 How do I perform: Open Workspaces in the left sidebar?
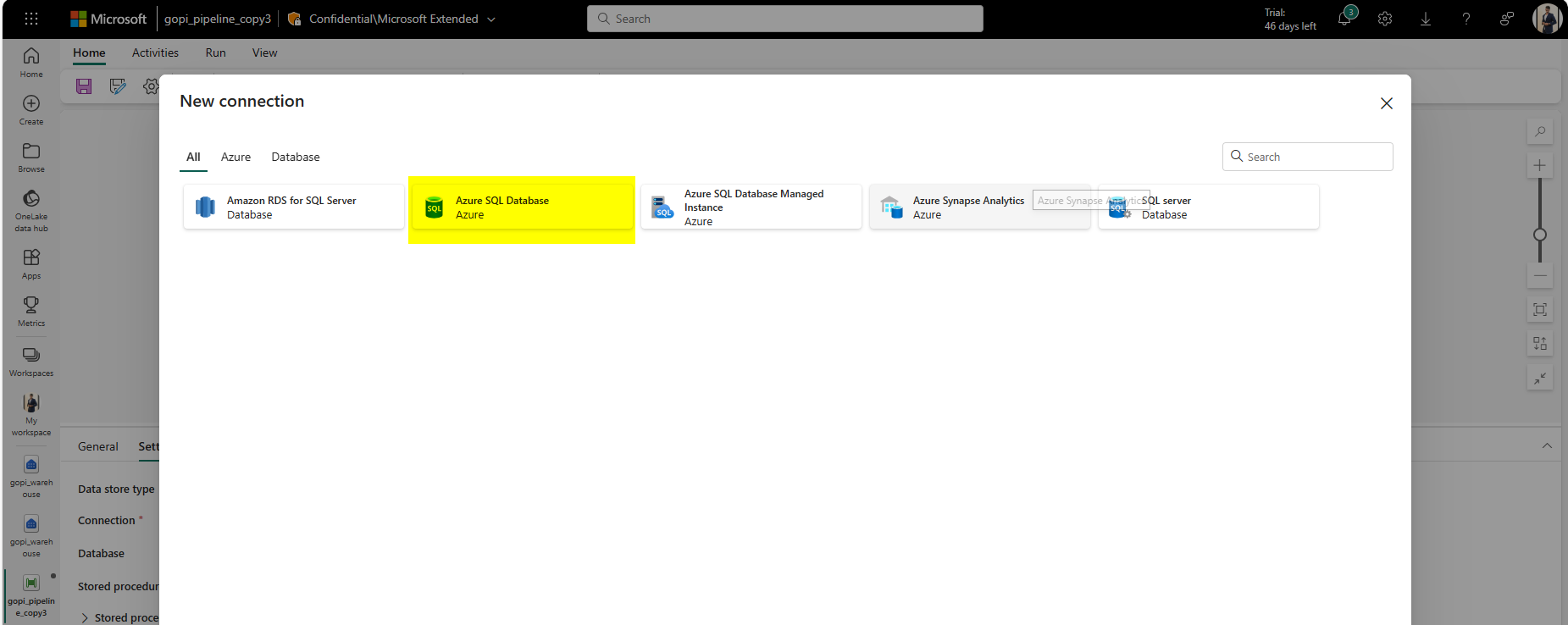tap(31, 362)
